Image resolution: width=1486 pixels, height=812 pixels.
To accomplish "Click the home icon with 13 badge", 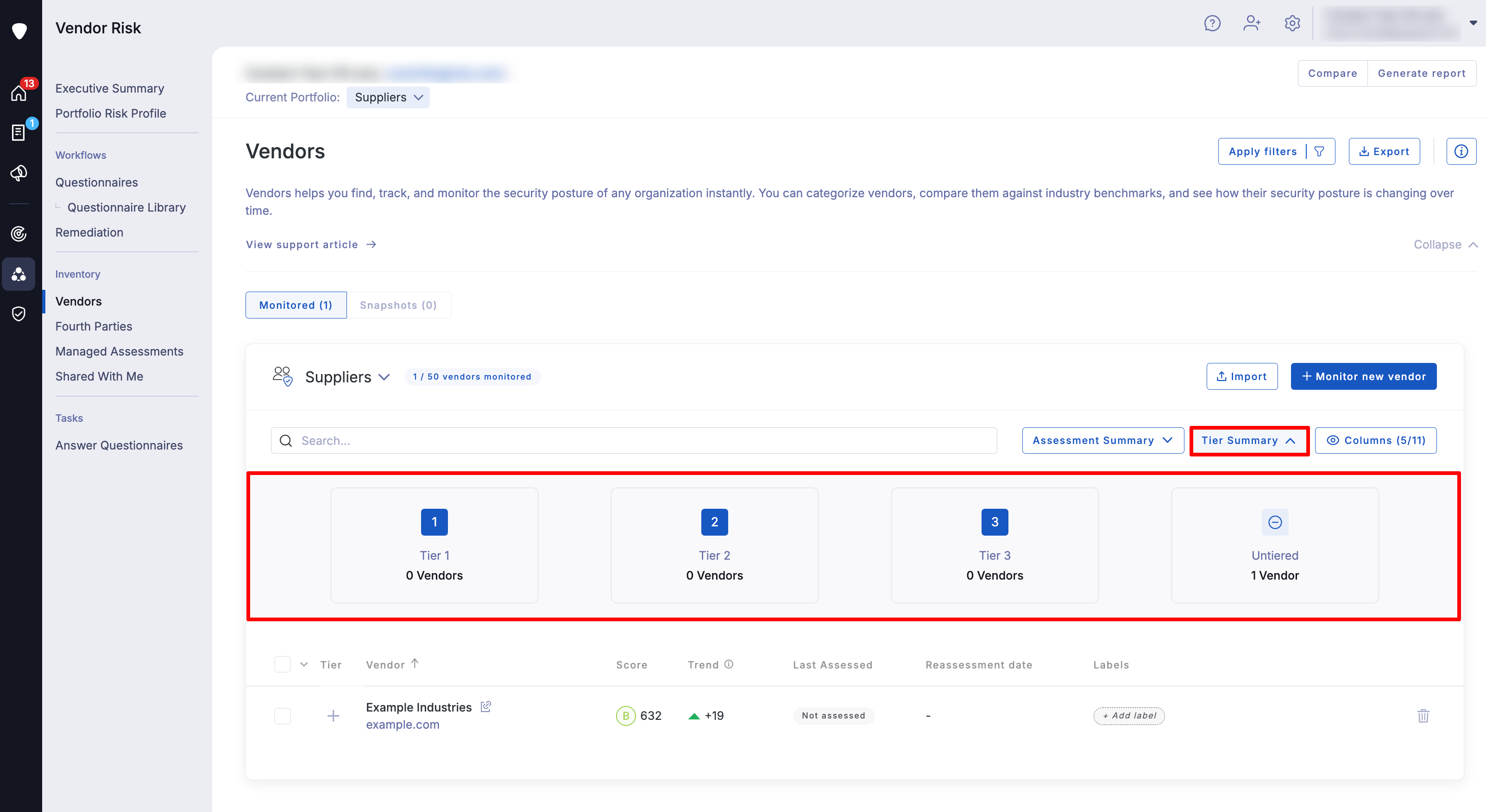I will (x=19, y=93).
